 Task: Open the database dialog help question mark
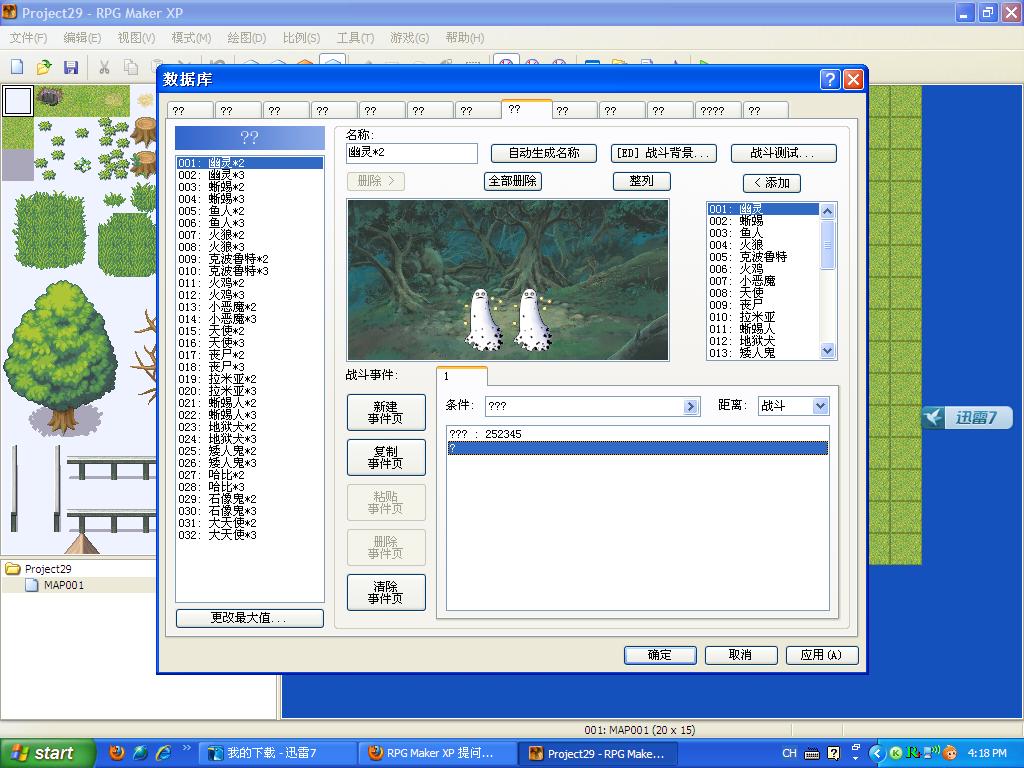pyautogui.click(x=829, y=80)
